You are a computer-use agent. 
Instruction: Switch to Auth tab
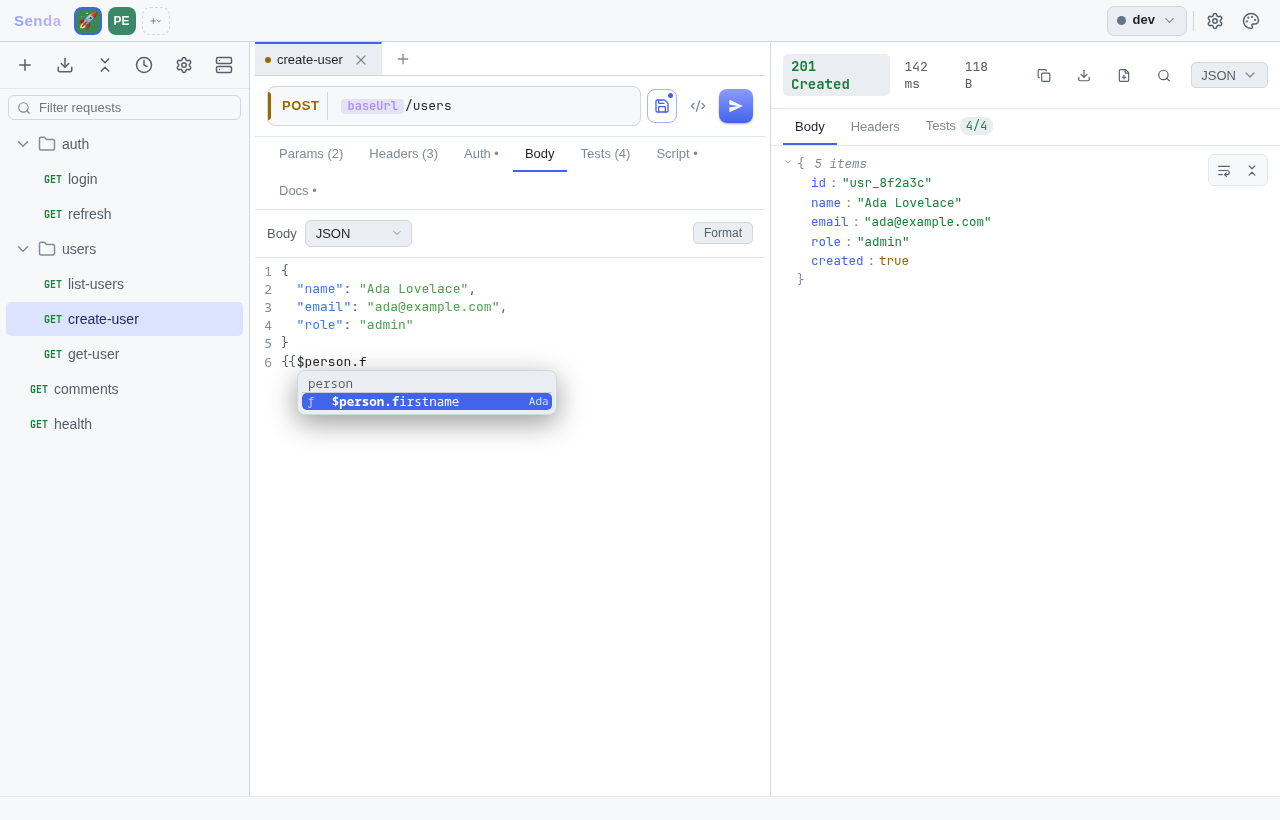tap(481, 154)
